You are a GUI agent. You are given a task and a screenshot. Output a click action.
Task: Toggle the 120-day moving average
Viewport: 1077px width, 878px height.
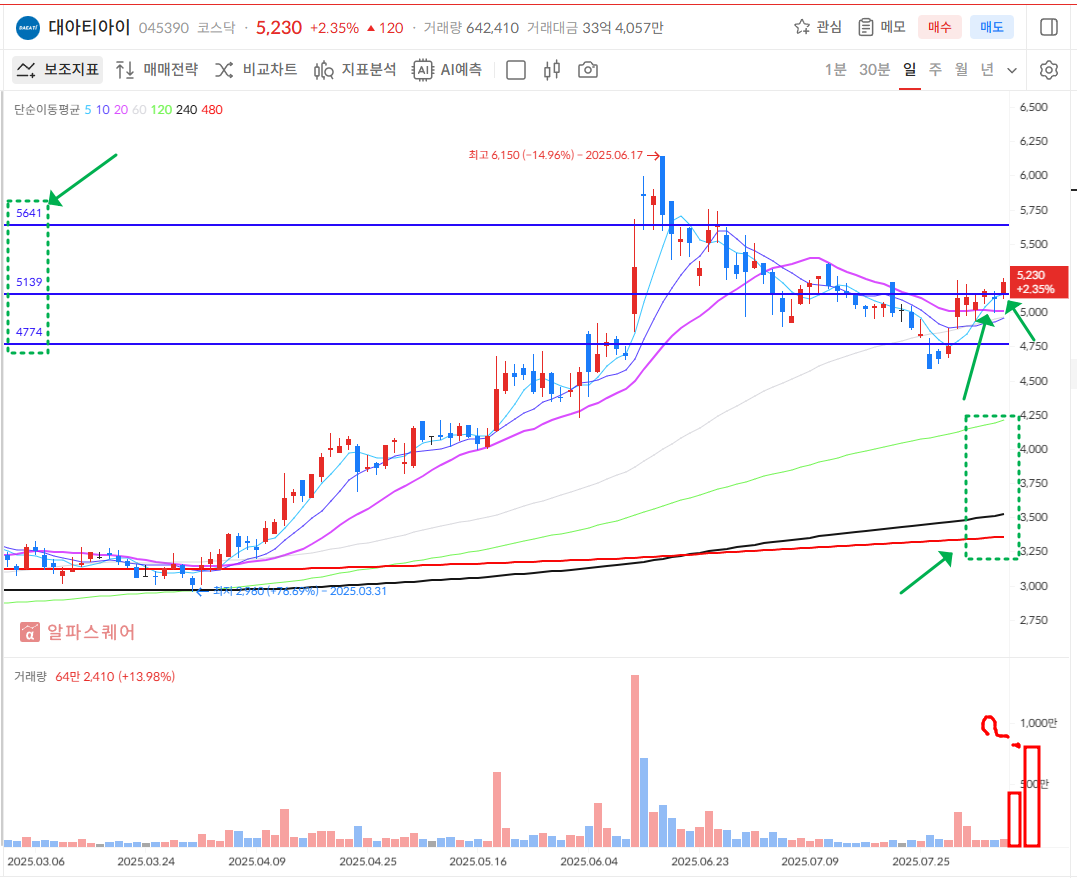tap(161, 110)
